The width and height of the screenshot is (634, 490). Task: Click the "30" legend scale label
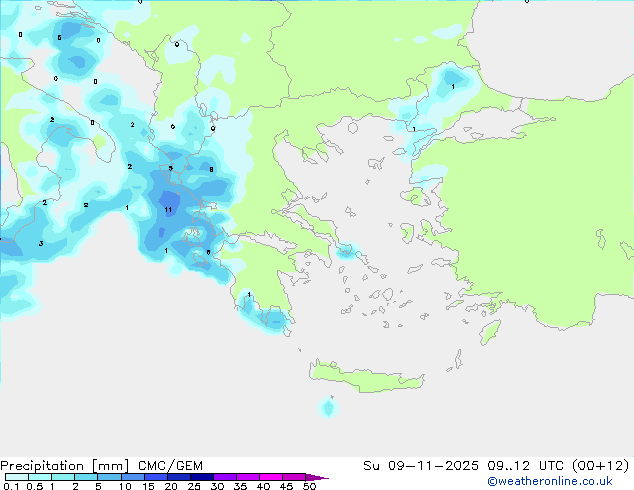pyautogui.click(x=217, y=486)
